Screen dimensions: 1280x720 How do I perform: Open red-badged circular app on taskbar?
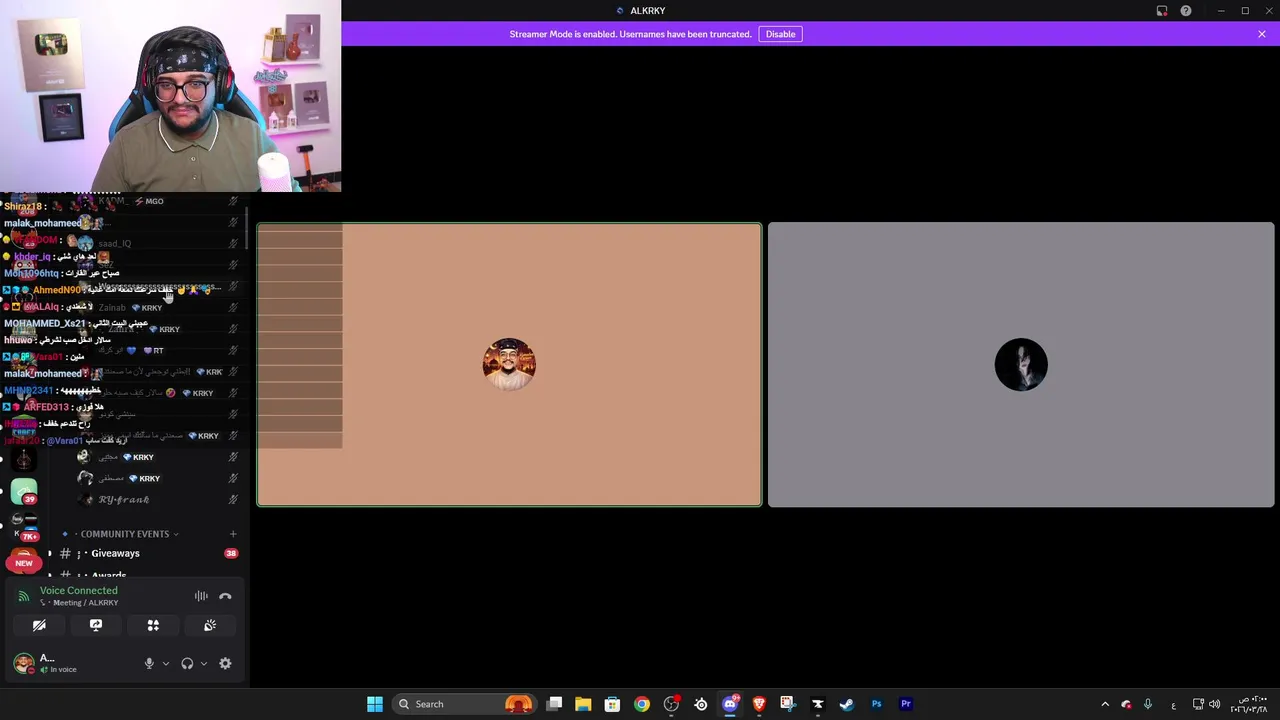672,704
